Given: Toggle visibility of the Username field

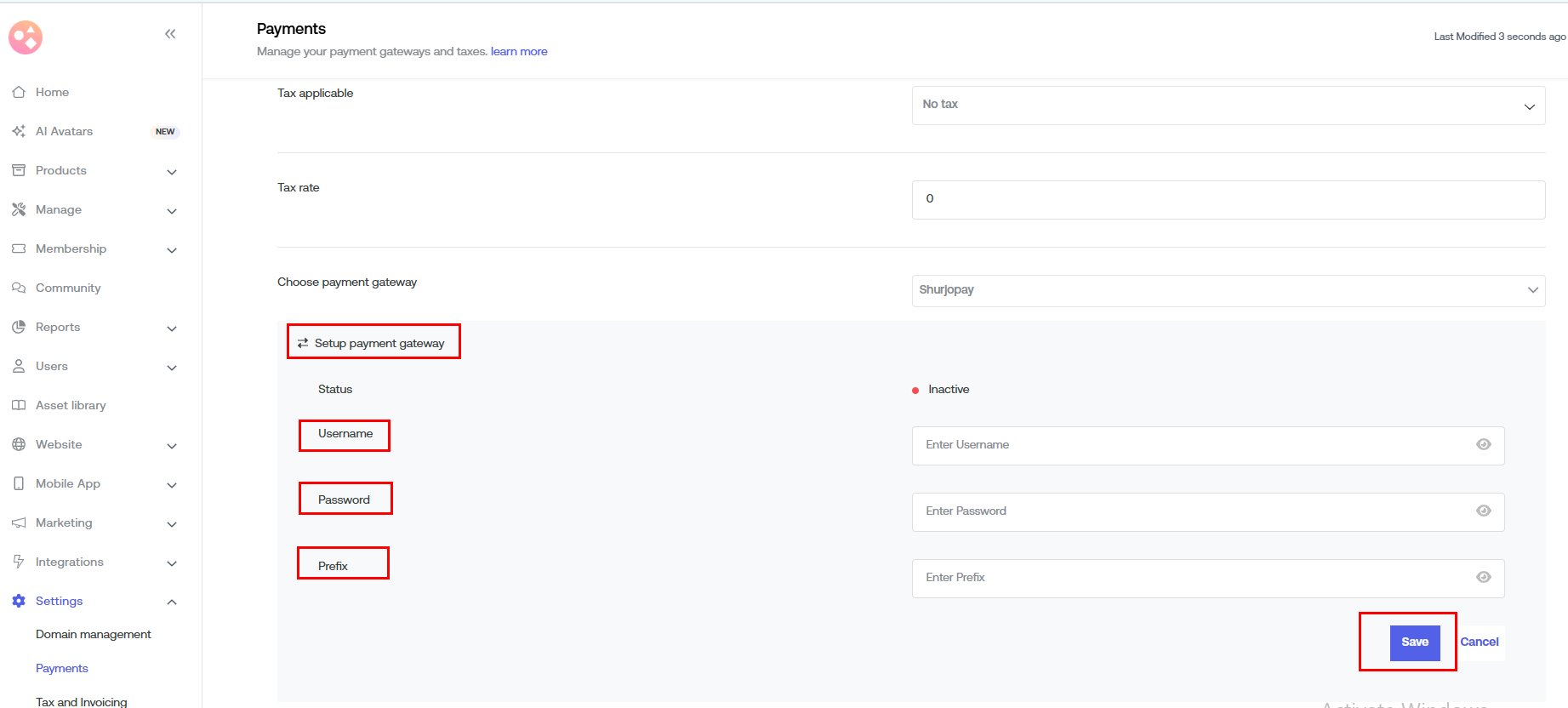Looking at the screenshot, I should 1483,444.
